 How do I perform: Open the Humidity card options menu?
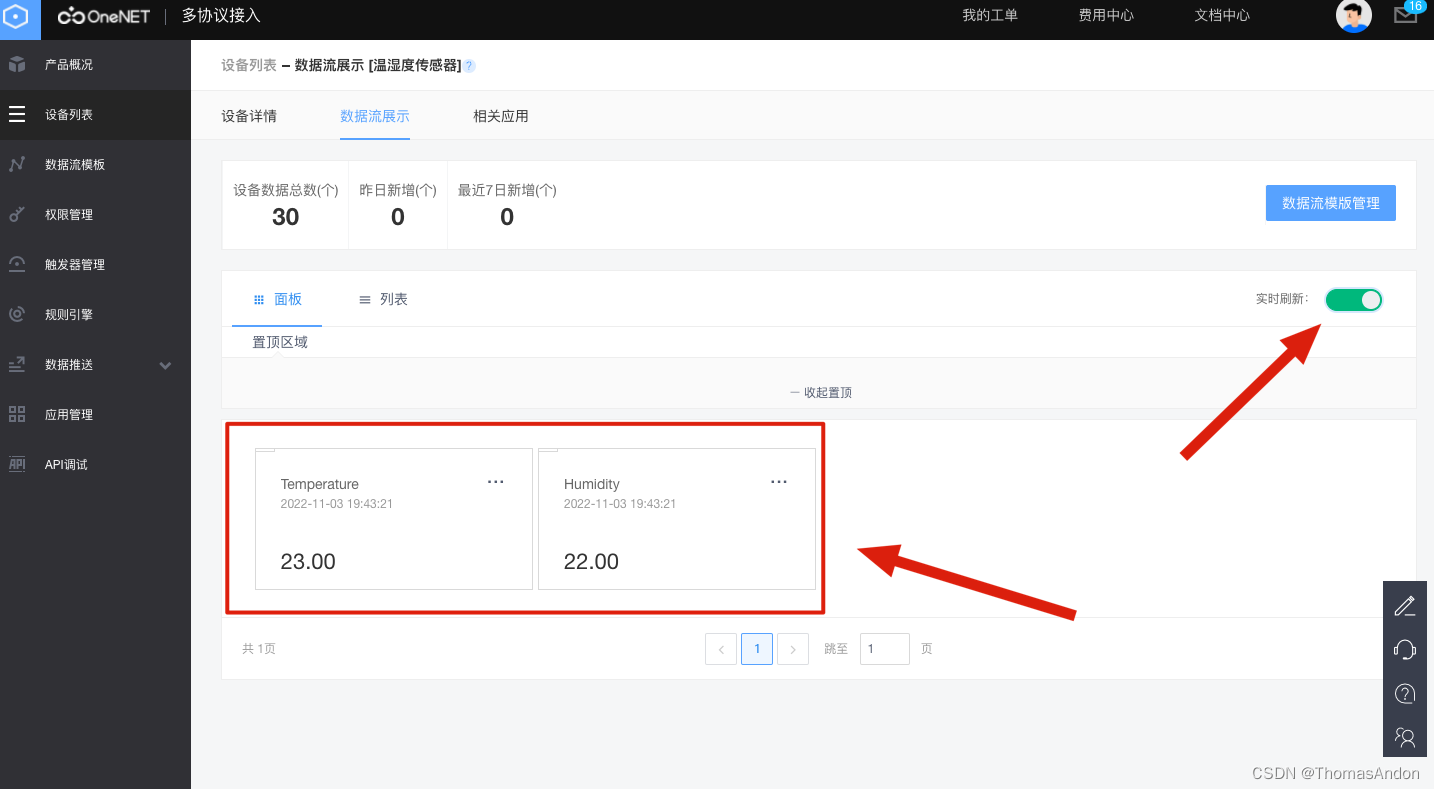779,482
